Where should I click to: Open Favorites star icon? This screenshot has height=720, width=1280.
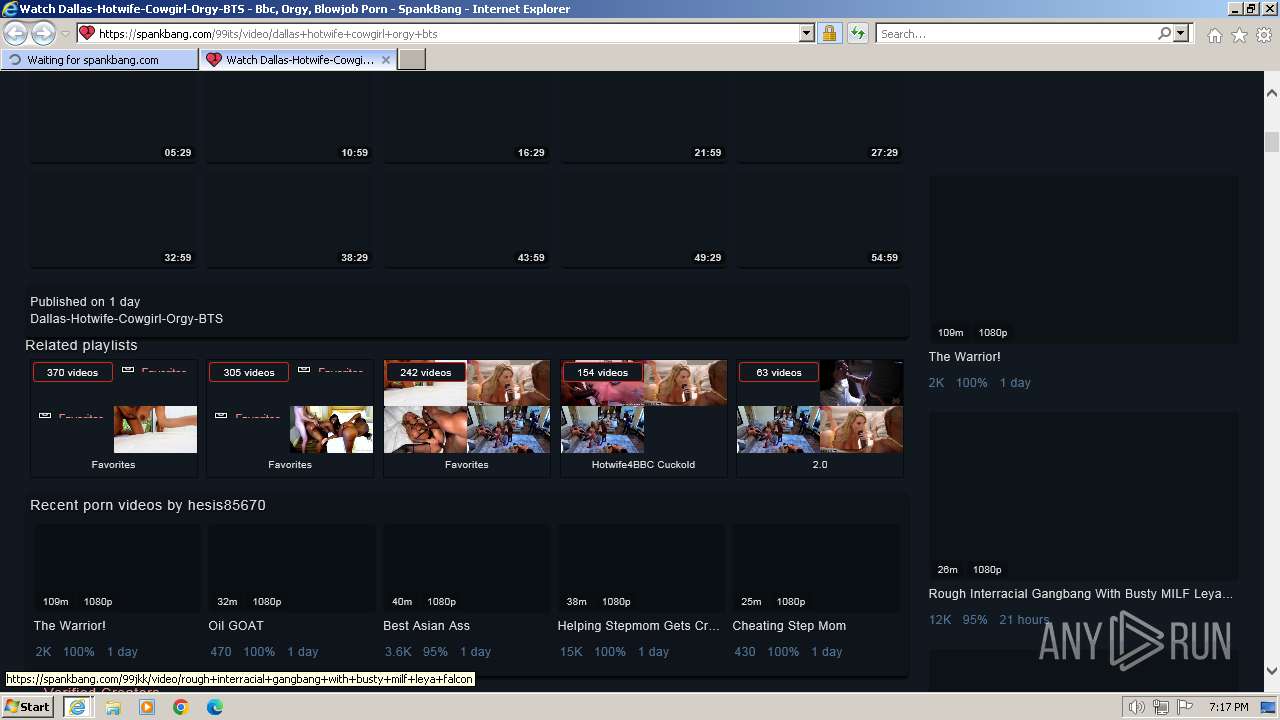tap(1239, 35)
